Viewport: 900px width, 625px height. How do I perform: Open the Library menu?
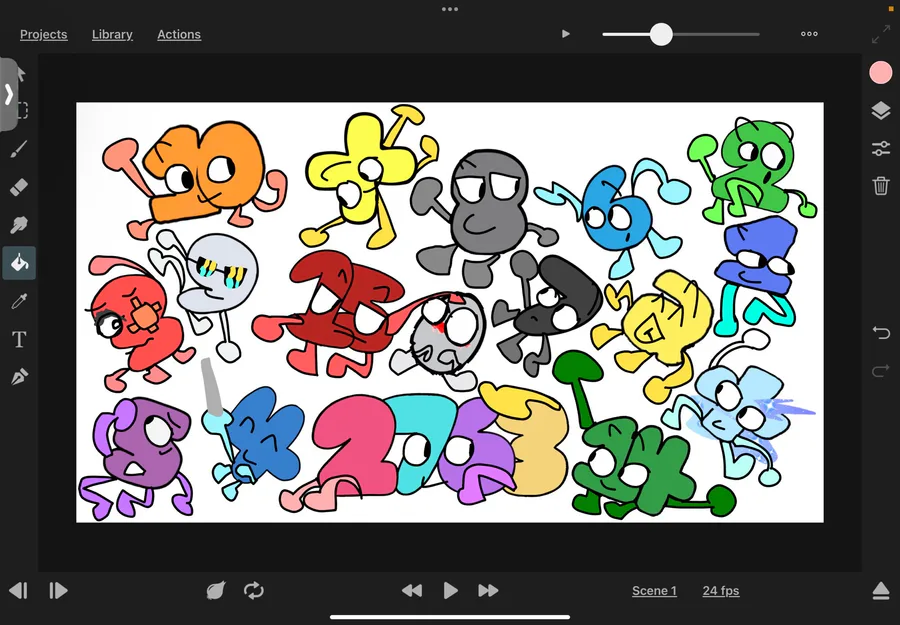[112, 34]
